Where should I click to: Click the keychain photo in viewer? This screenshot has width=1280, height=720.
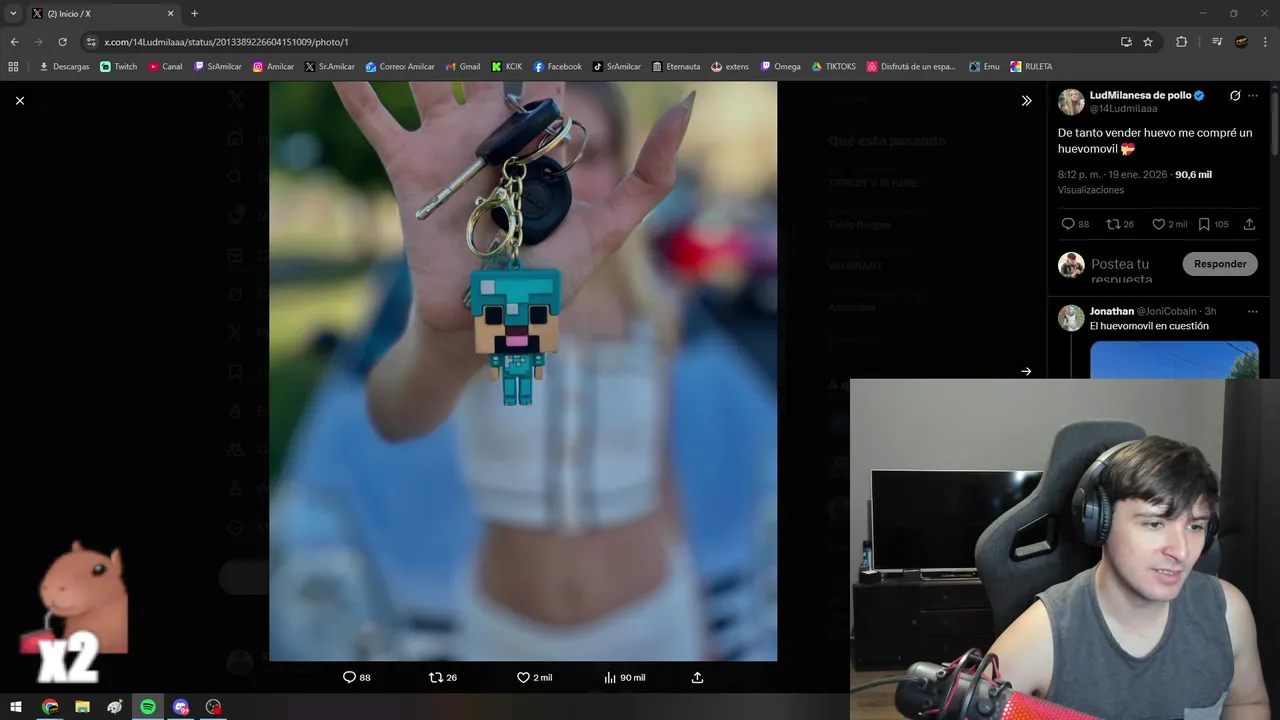coord(523,371)
